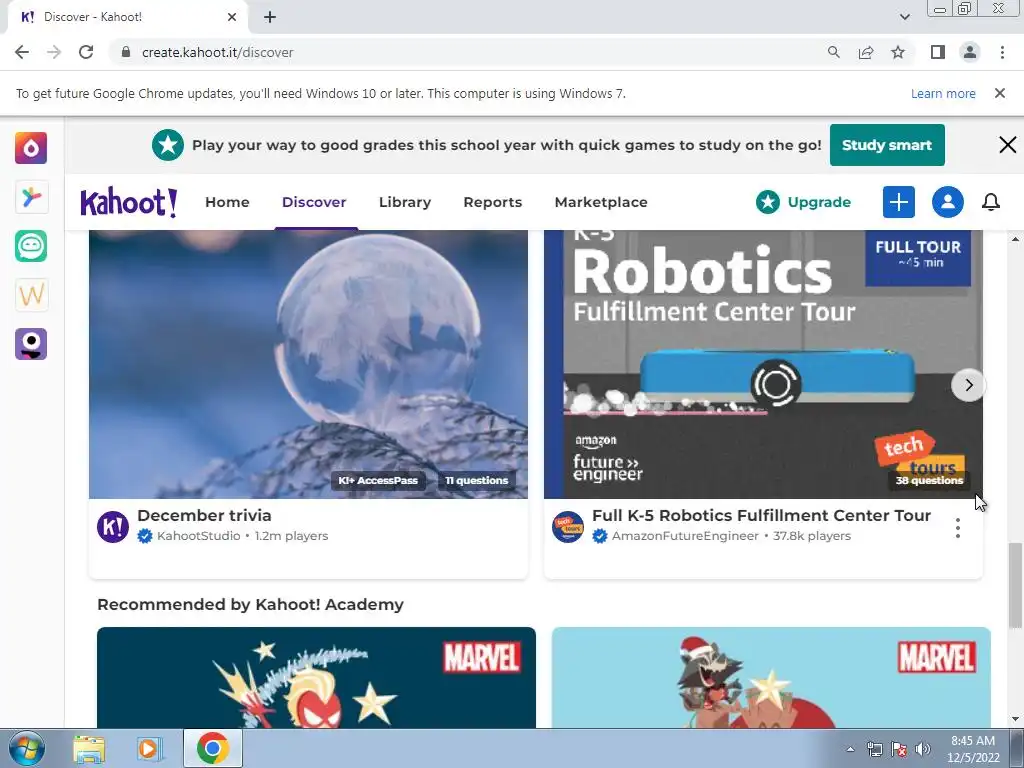1024x768 pixels.
Task: Open the volume speaker tray icon
Action: [923, 749]
